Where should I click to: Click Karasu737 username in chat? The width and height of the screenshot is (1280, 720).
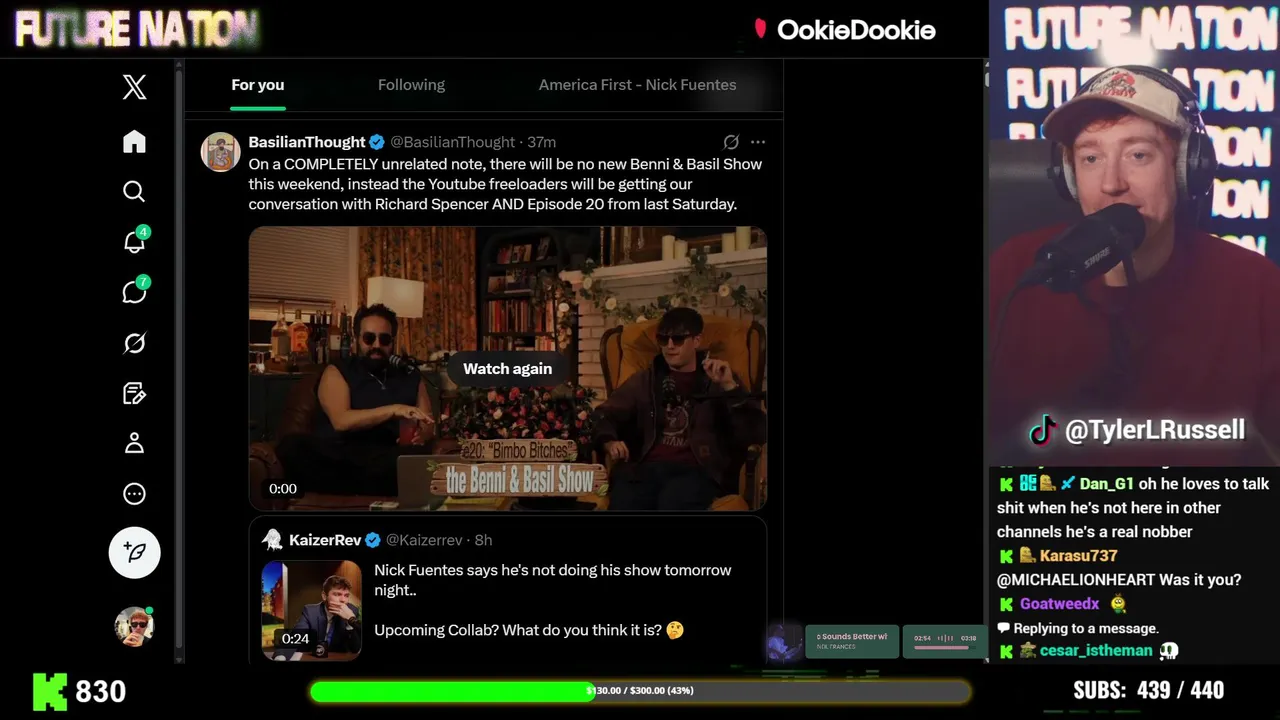(x=1078, y=556)
